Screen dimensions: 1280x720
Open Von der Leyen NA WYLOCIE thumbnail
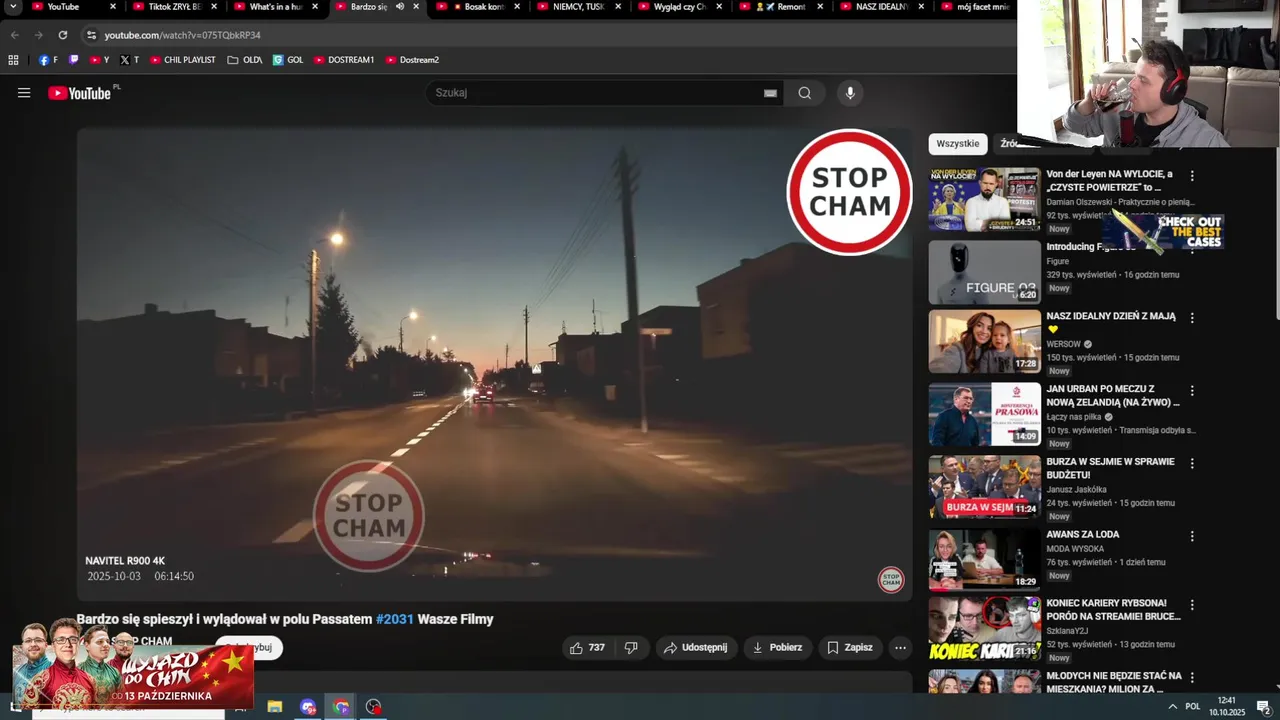click(984, 199)
